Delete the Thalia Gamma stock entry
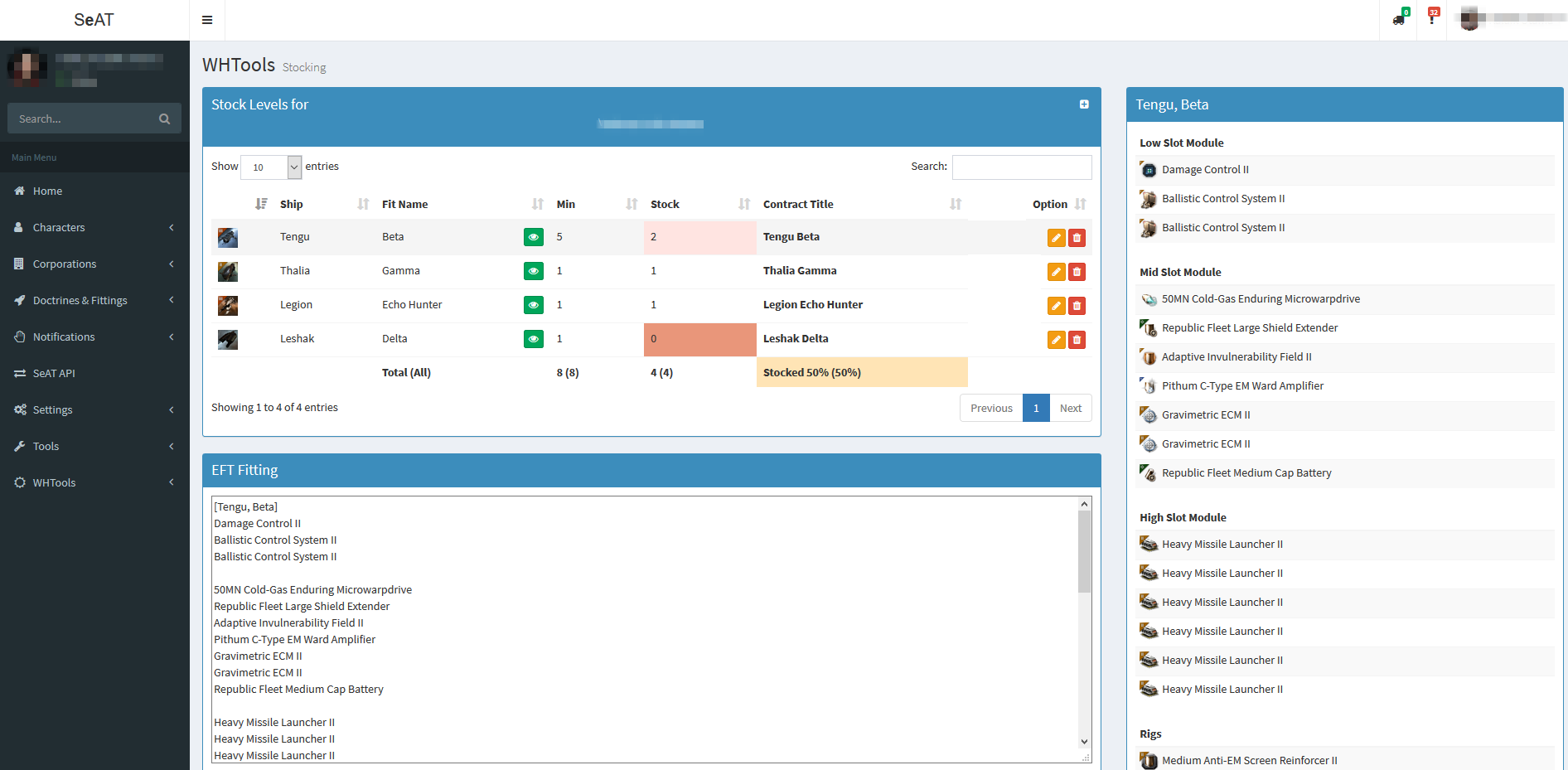The image size is (1568, 770). click(1077, 272)
